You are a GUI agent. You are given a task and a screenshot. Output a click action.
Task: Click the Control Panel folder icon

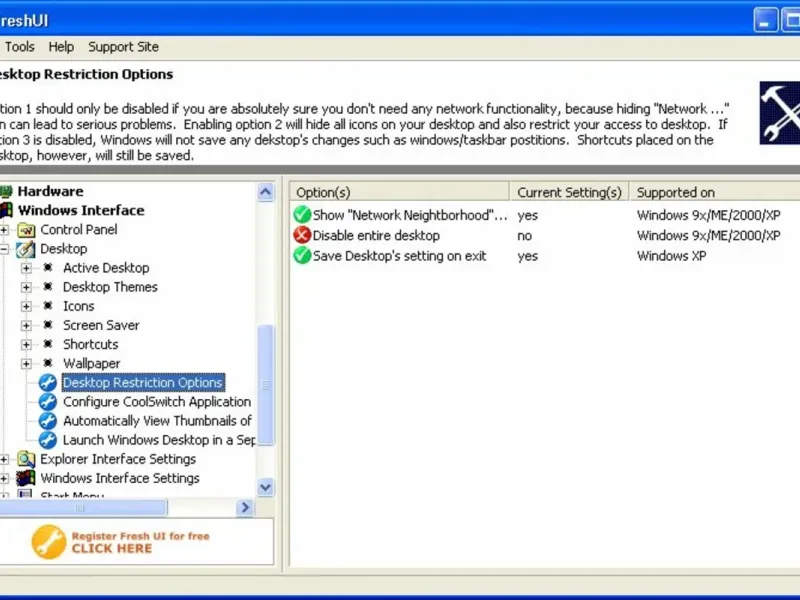pyautogui.click(x=26, y=230)
